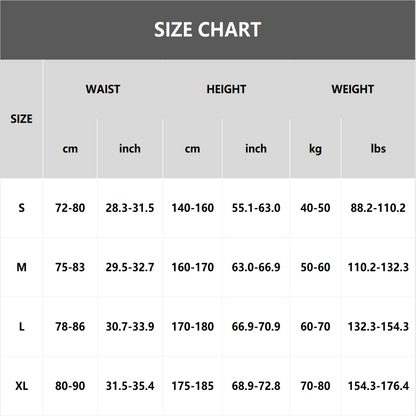The height and width of the screenshot is (416, 416).
Task: Click the SIZE CHART title banner
Action: 208,30
